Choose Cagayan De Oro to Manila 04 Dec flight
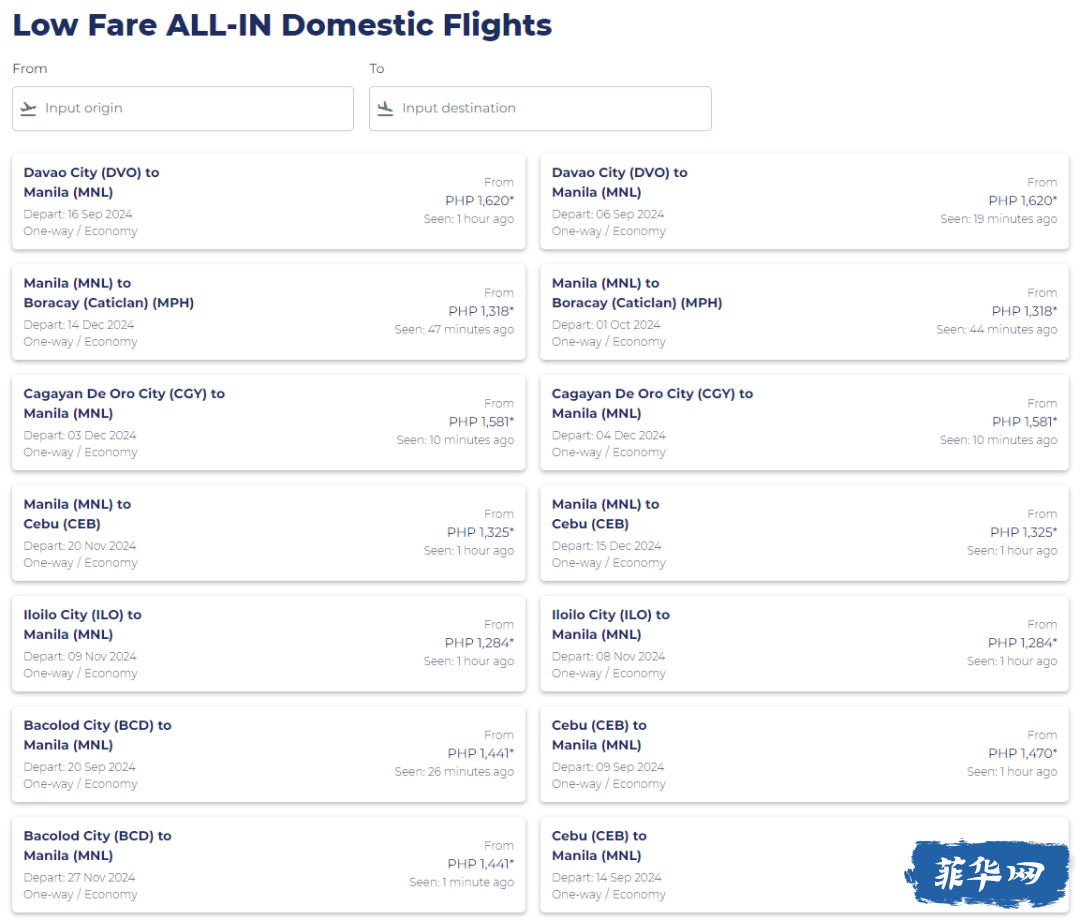Viewport: 1080px width, 920px height. (x=804, y=422)
